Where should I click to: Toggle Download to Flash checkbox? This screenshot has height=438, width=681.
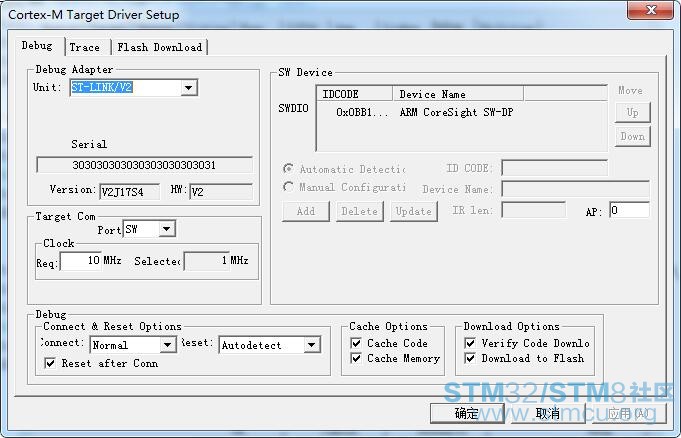point(470,358)
